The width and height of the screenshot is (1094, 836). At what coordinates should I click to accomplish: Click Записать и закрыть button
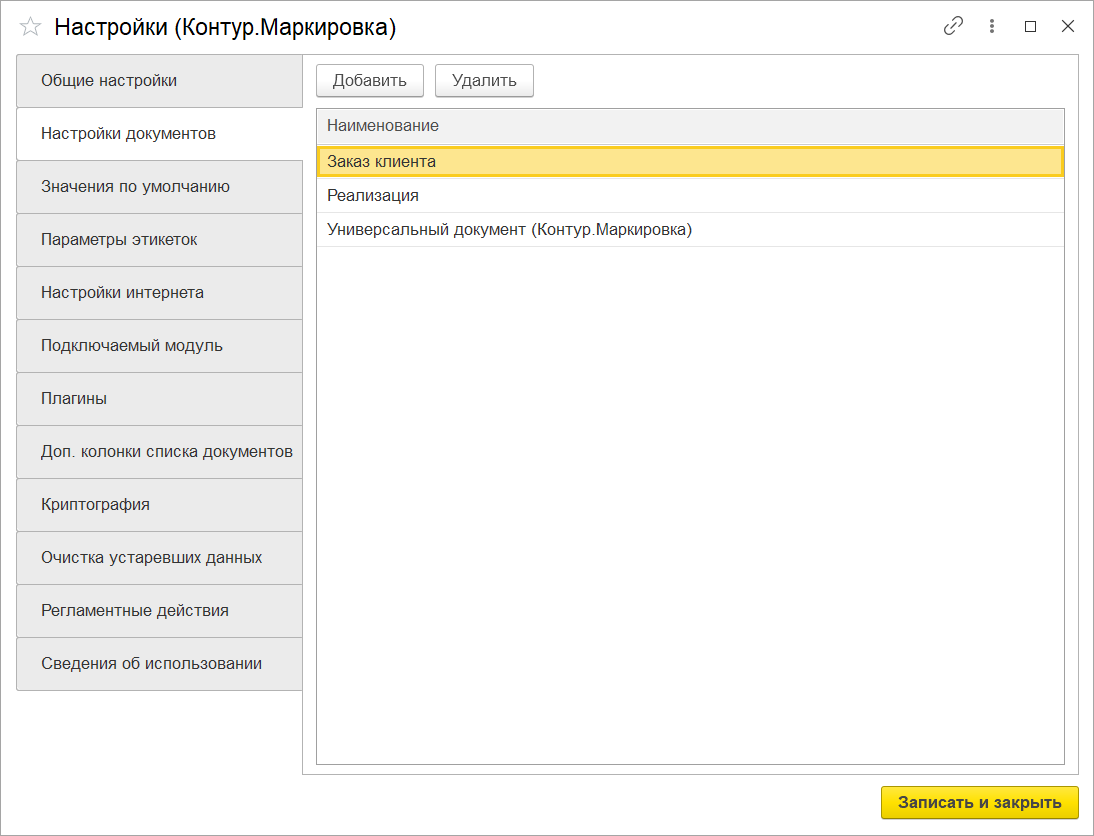(980, 803)
